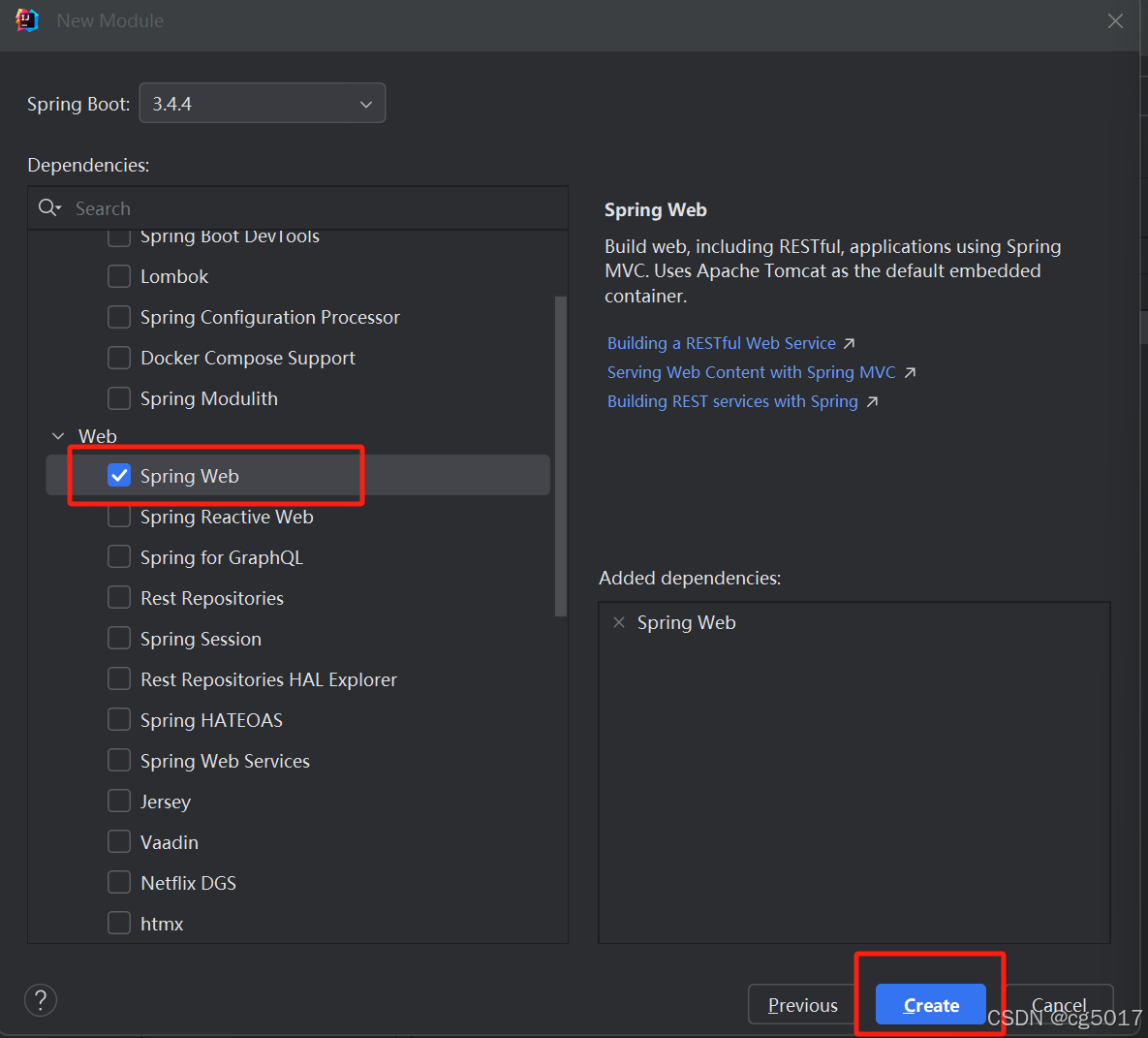Enable Spring Modulith dependency
Image resolution: width=1148 pixels, height=1038 pixels.
118,398
